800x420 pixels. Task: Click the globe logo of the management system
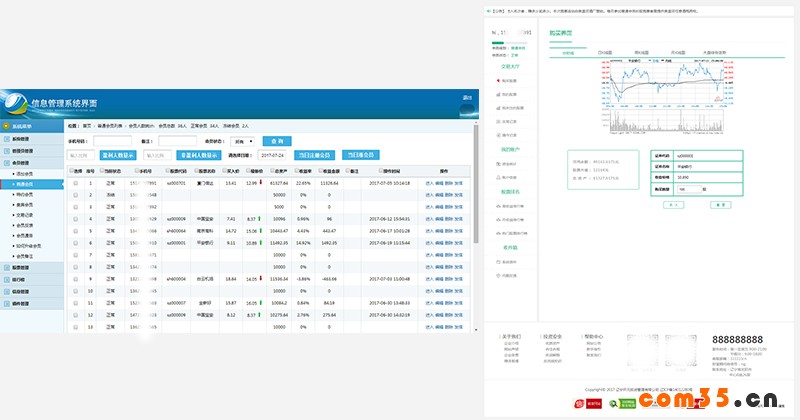point(17,102)
